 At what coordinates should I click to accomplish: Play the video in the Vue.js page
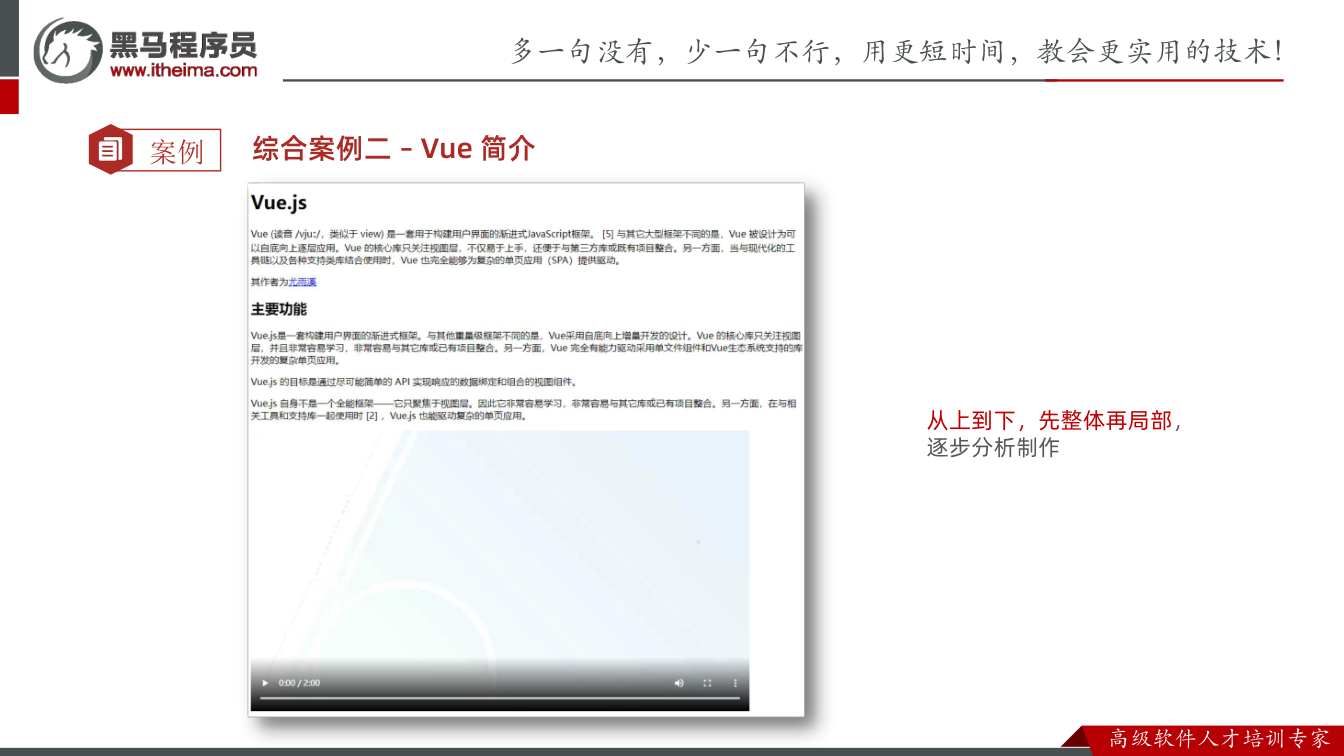coord(265,683)
